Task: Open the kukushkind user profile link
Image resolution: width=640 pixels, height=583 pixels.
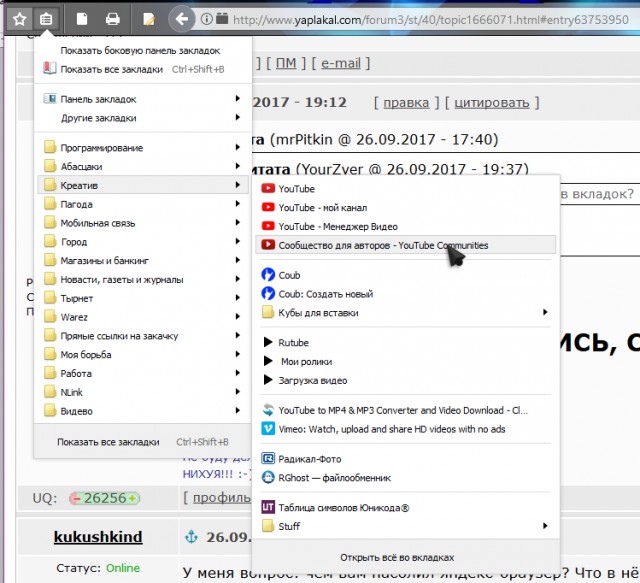Action: click(98, 537)
